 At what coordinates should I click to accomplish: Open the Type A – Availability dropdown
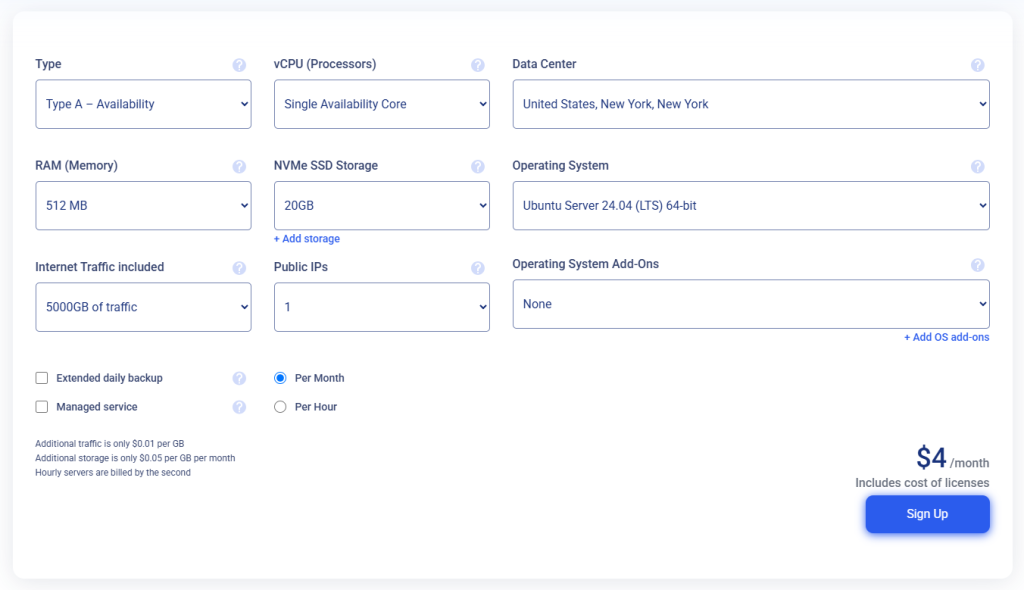point(143,104)
